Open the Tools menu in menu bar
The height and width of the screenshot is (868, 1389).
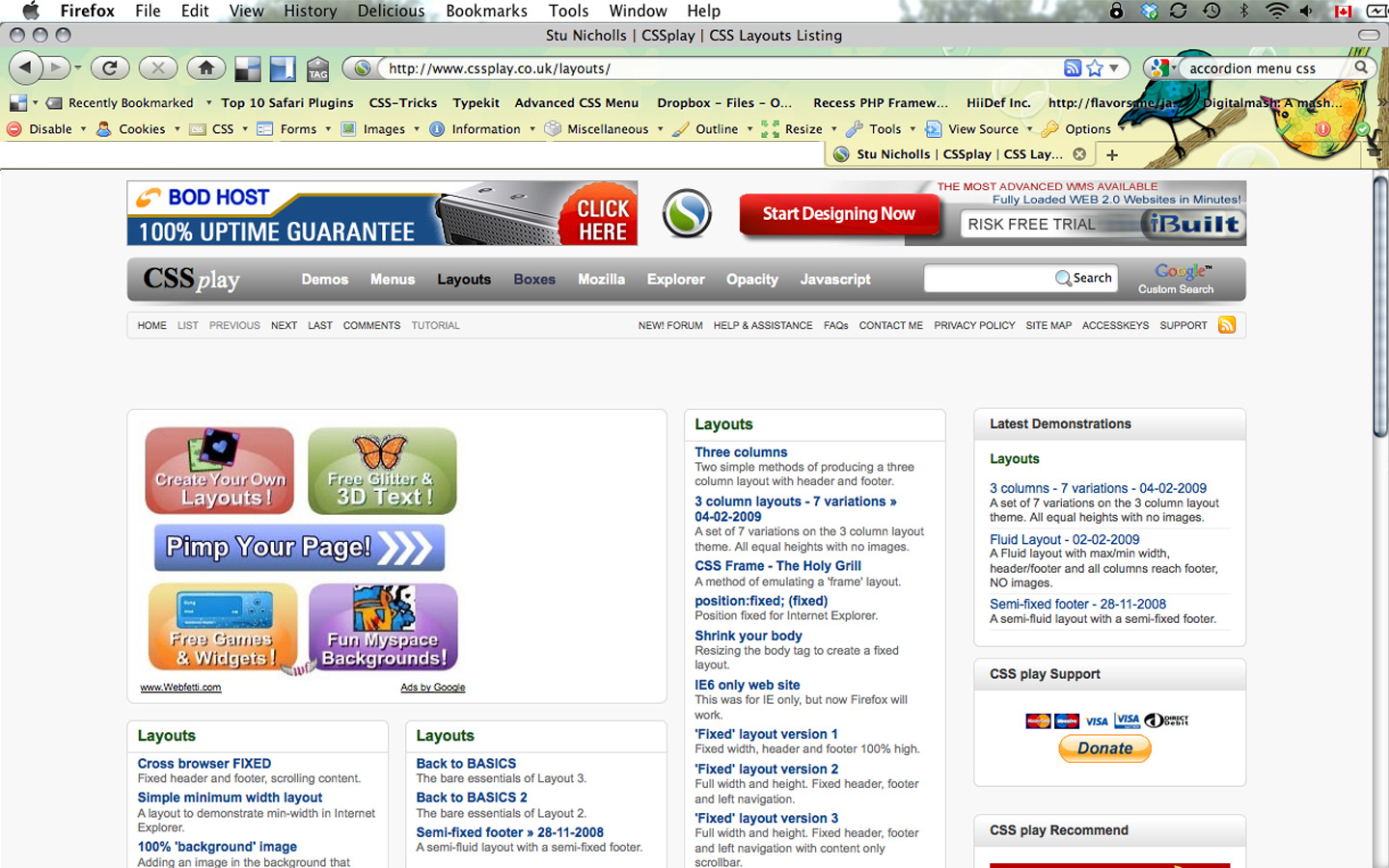(568, 11)
